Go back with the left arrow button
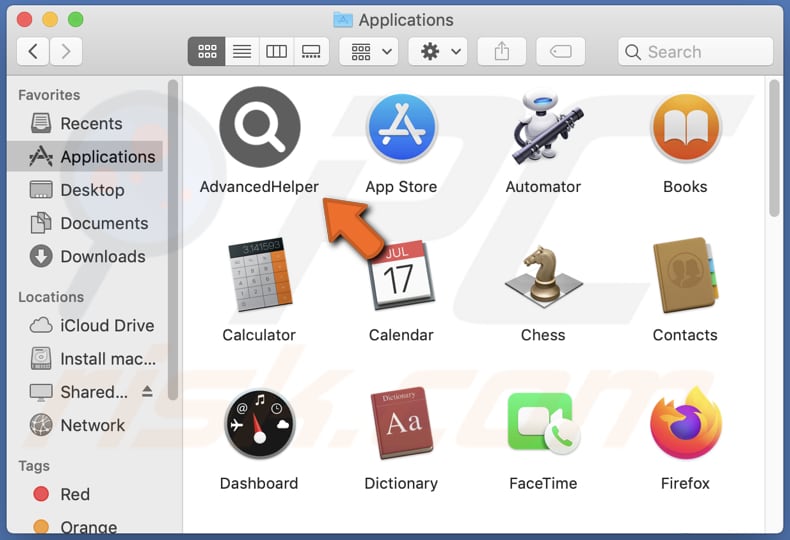This screenshot has height=540, width=790. pyautogui.click(x=33, y=51)
